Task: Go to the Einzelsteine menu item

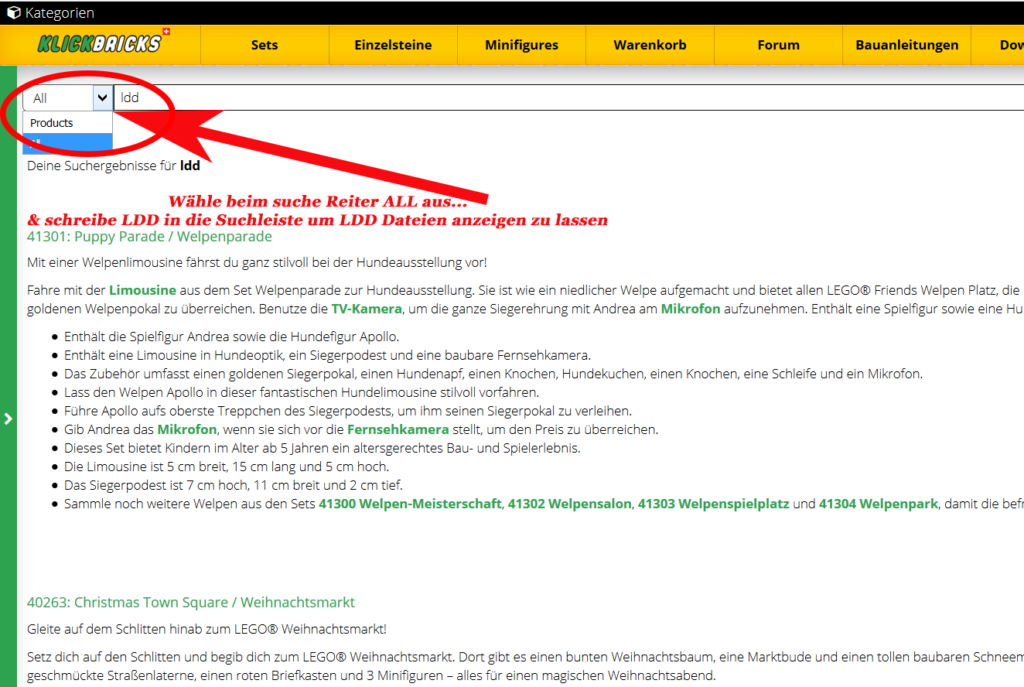Action: click(393, 45)
